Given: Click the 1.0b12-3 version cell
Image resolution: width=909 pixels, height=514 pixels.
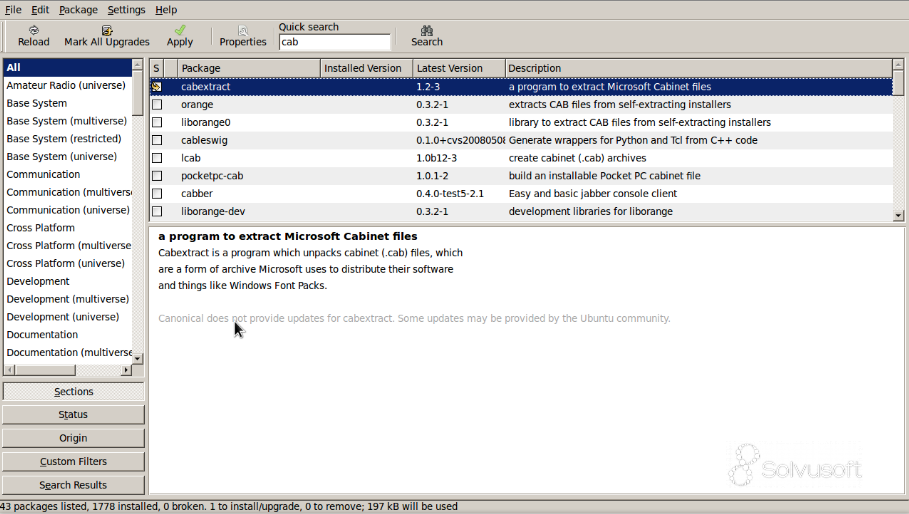Looking at the screenshot, I should (437, 158).
